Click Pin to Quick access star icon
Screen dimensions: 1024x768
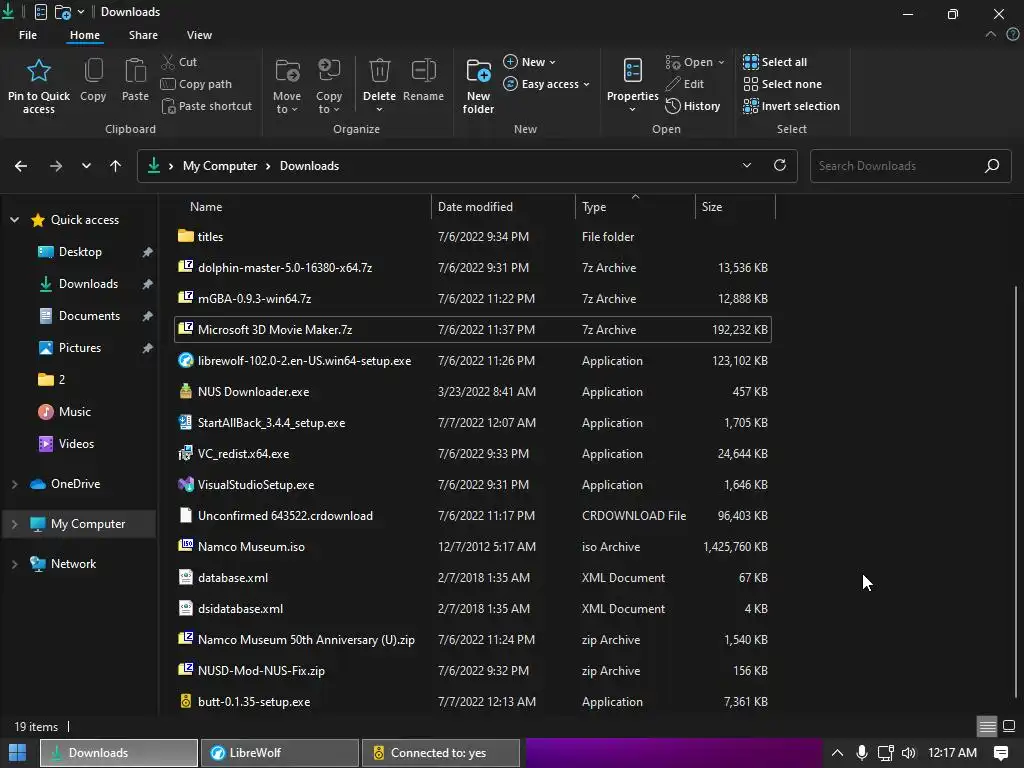pos(39,71)
